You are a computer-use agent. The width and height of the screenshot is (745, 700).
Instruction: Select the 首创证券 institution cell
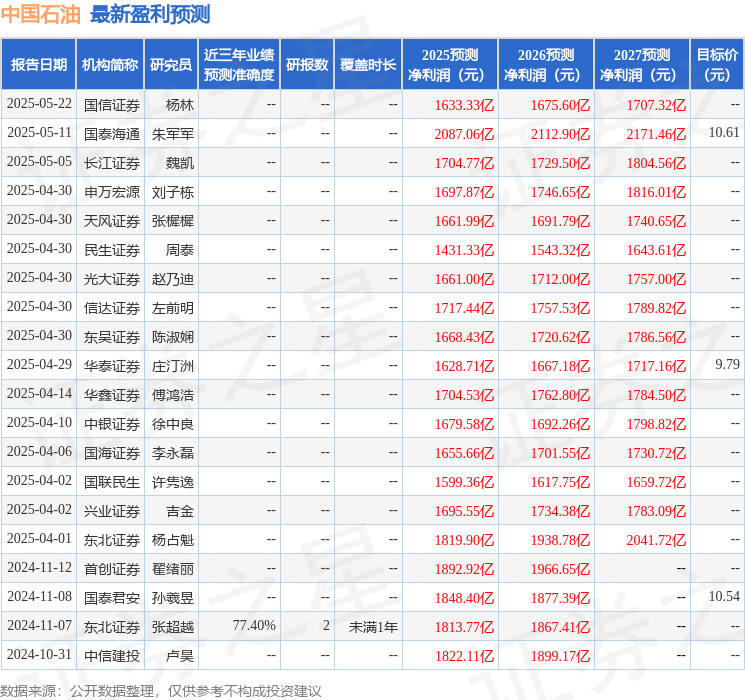tap(112, 569)
